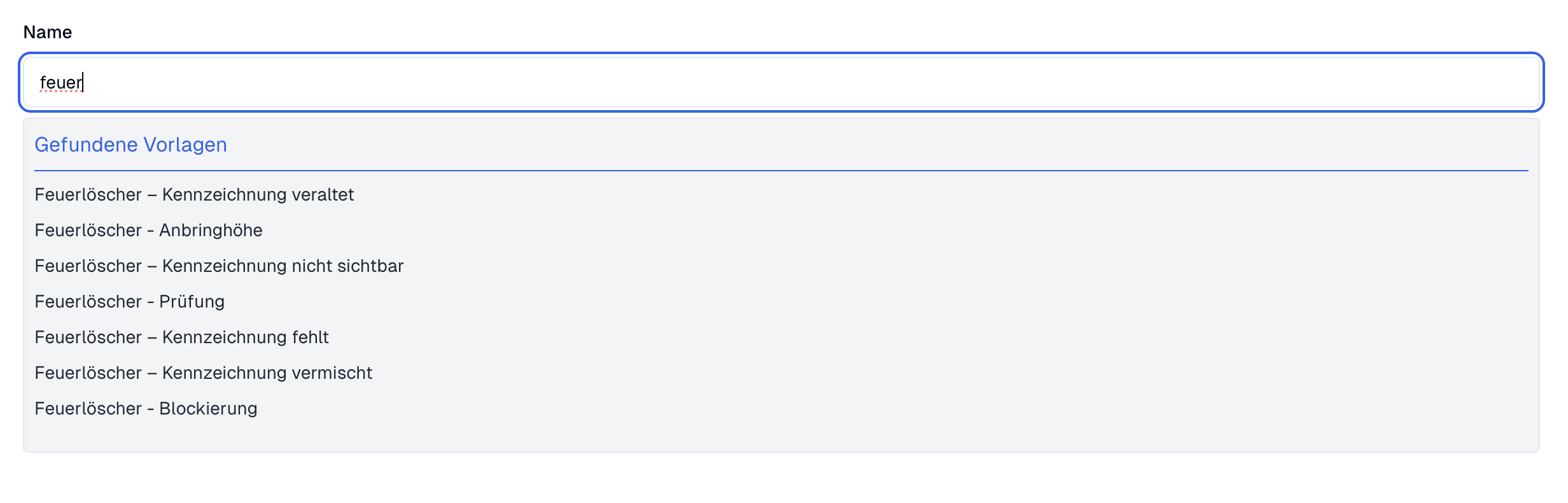1568x503 pixels.
Task: Click the "Gefundene Vorlagen" heading
Action: pyautogui.click(x=130, y=145)
